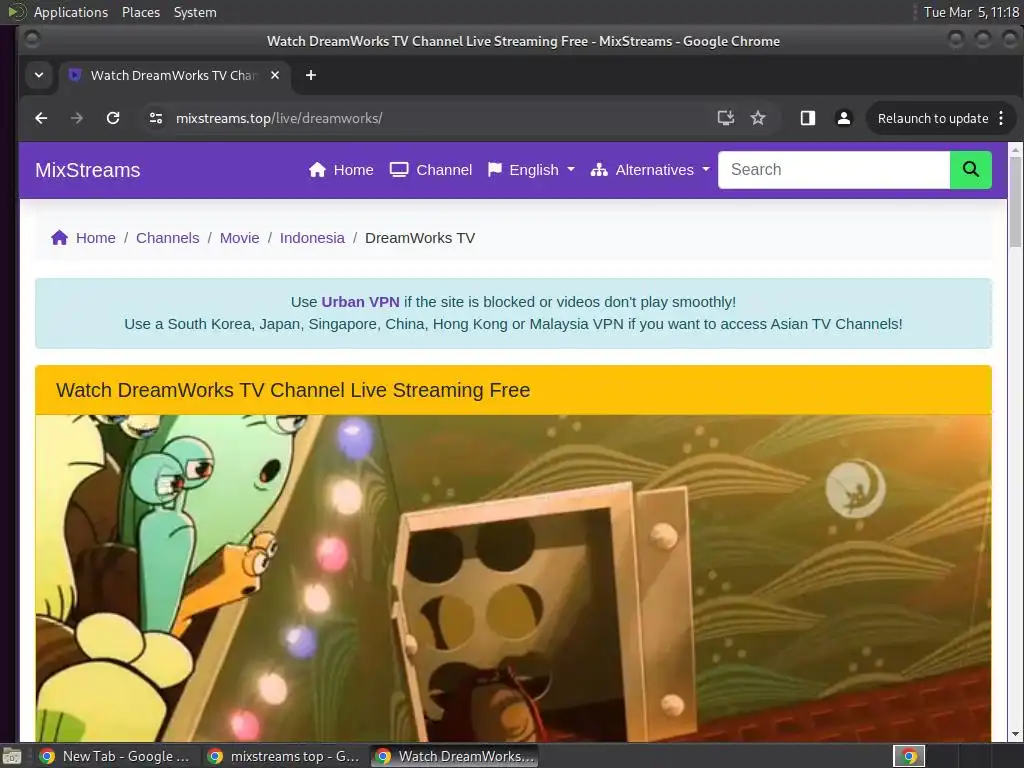The image size is (1024, 768).
Task: Bookmark this page with the star icon
Action: coord(758,118)
